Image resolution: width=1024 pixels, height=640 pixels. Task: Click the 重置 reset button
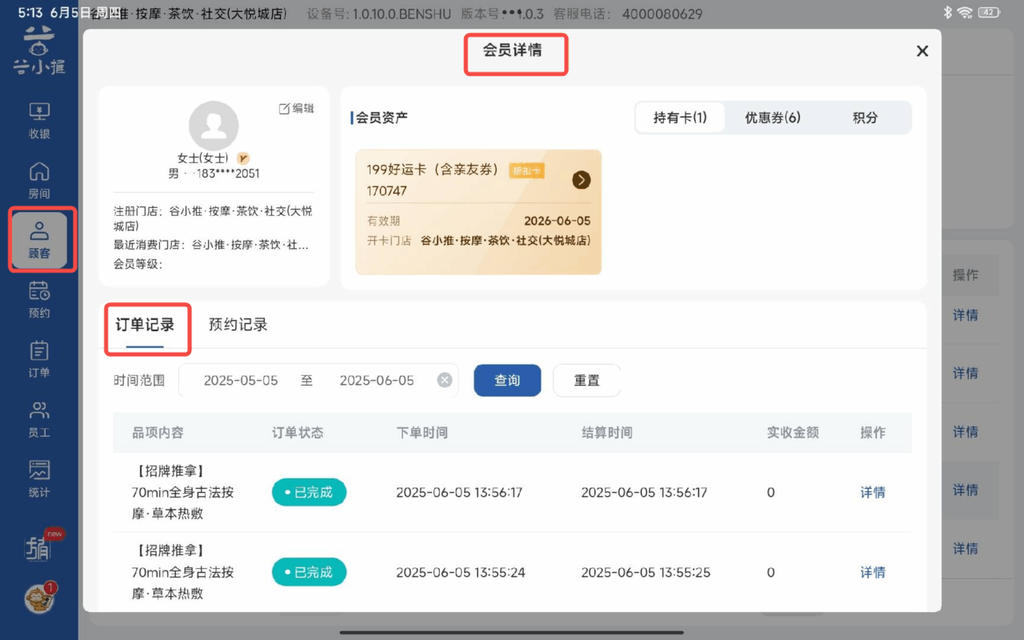click(586, 380)
